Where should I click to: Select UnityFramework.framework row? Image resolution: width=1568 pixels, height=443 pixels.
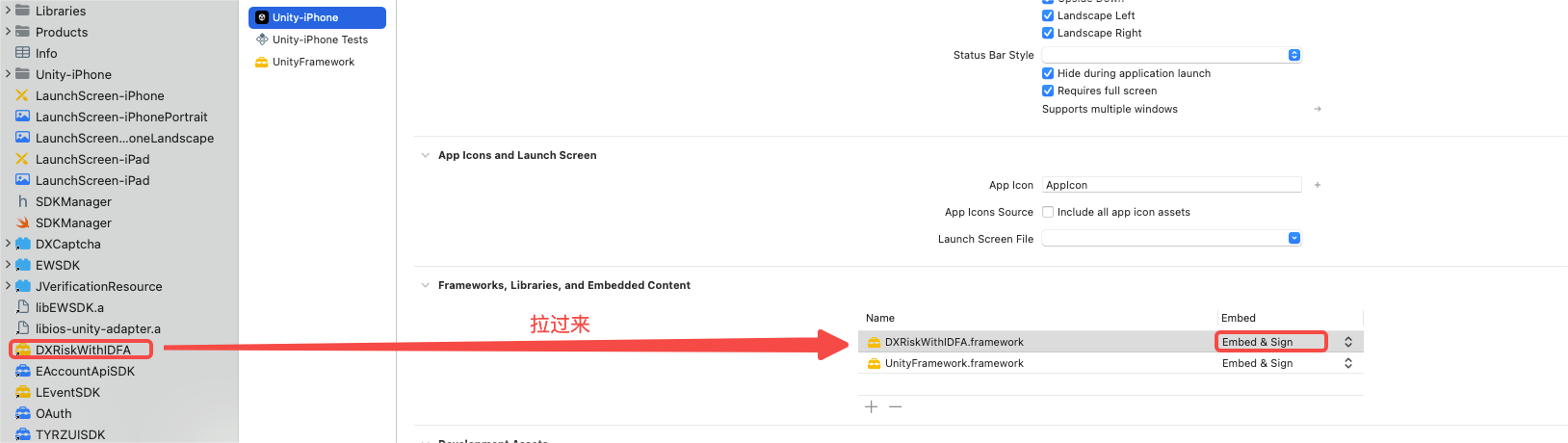[1111, 363]
